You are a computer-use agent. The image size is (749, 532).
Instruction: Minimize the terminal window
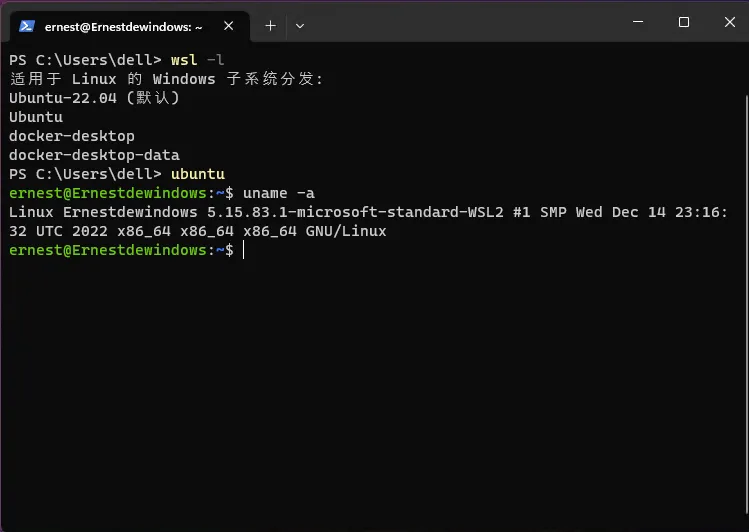coord(637,22)
